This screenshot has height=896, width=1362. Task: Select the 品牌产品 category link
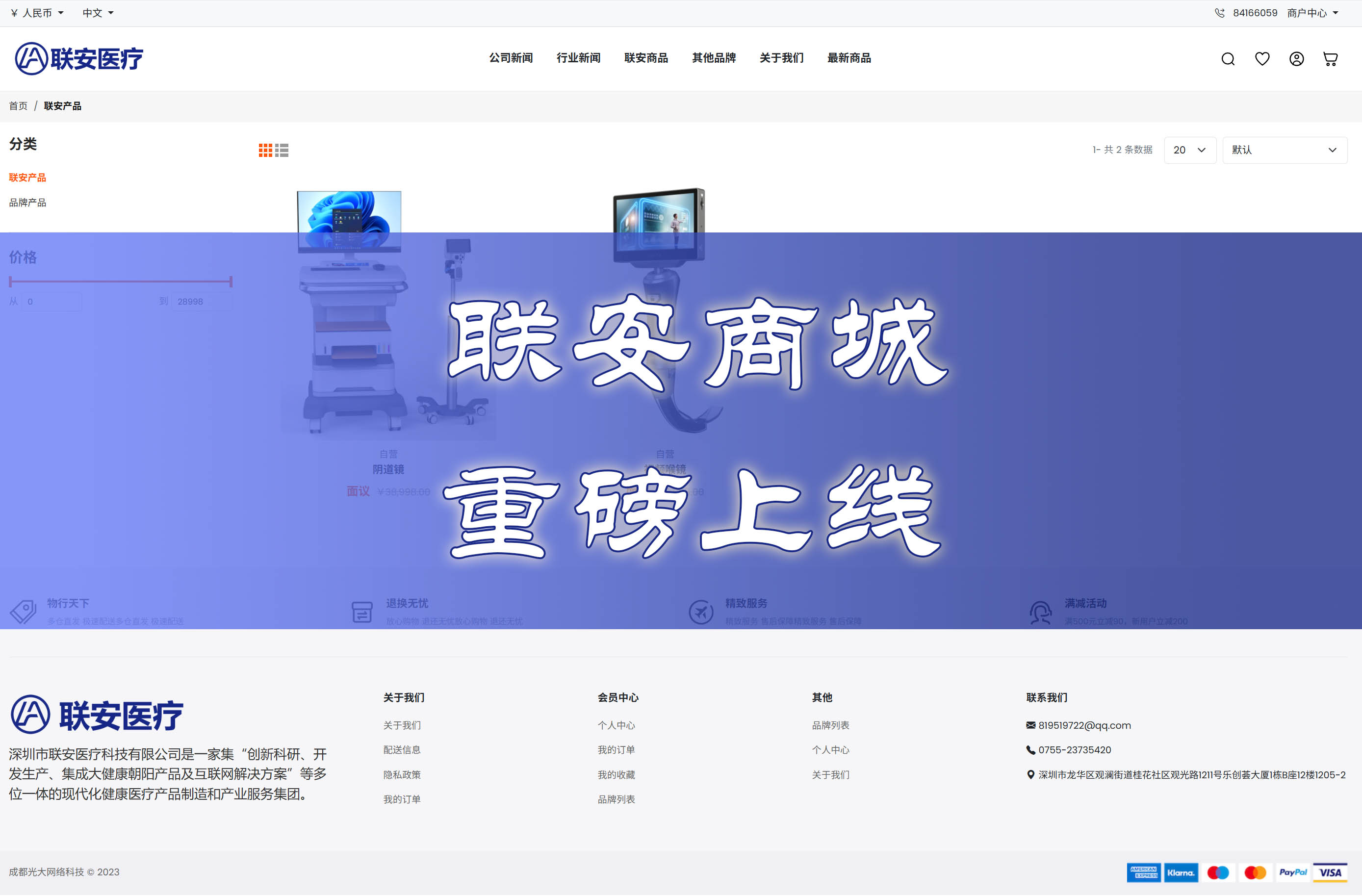[x=27, y=203]
